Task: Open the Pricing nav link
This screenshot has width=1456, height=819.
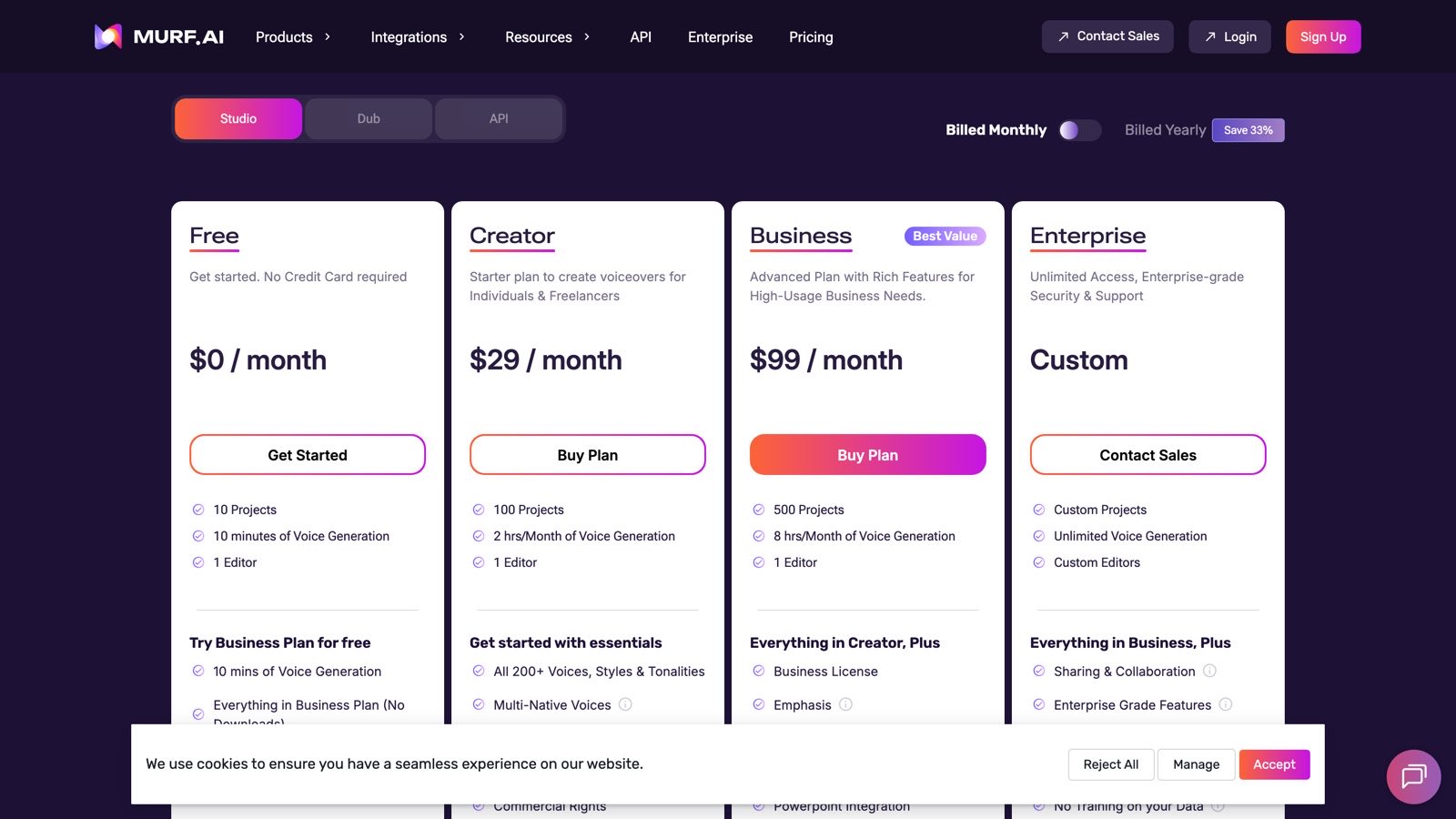Action: coord(811,37)
